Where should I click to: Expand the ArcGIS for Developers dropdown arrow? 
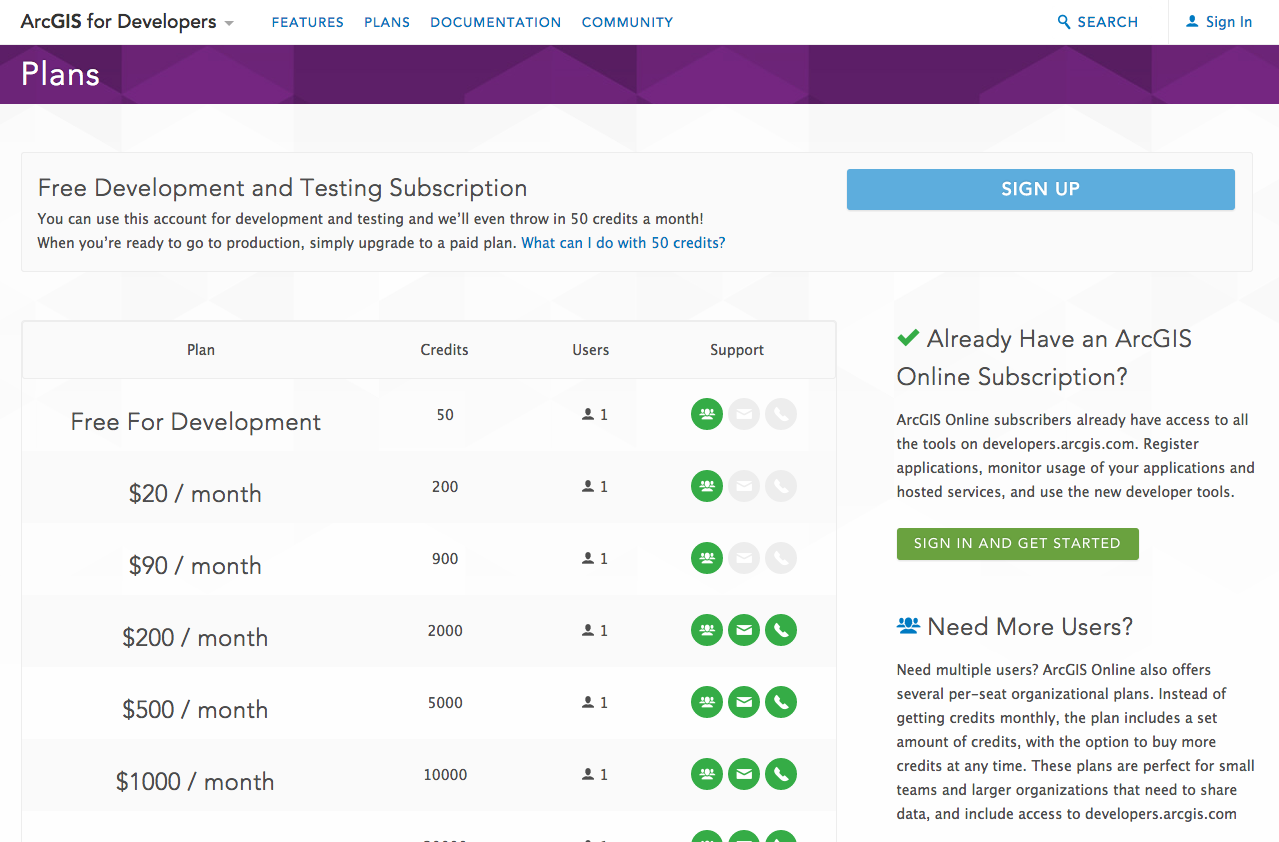[229, 23]
